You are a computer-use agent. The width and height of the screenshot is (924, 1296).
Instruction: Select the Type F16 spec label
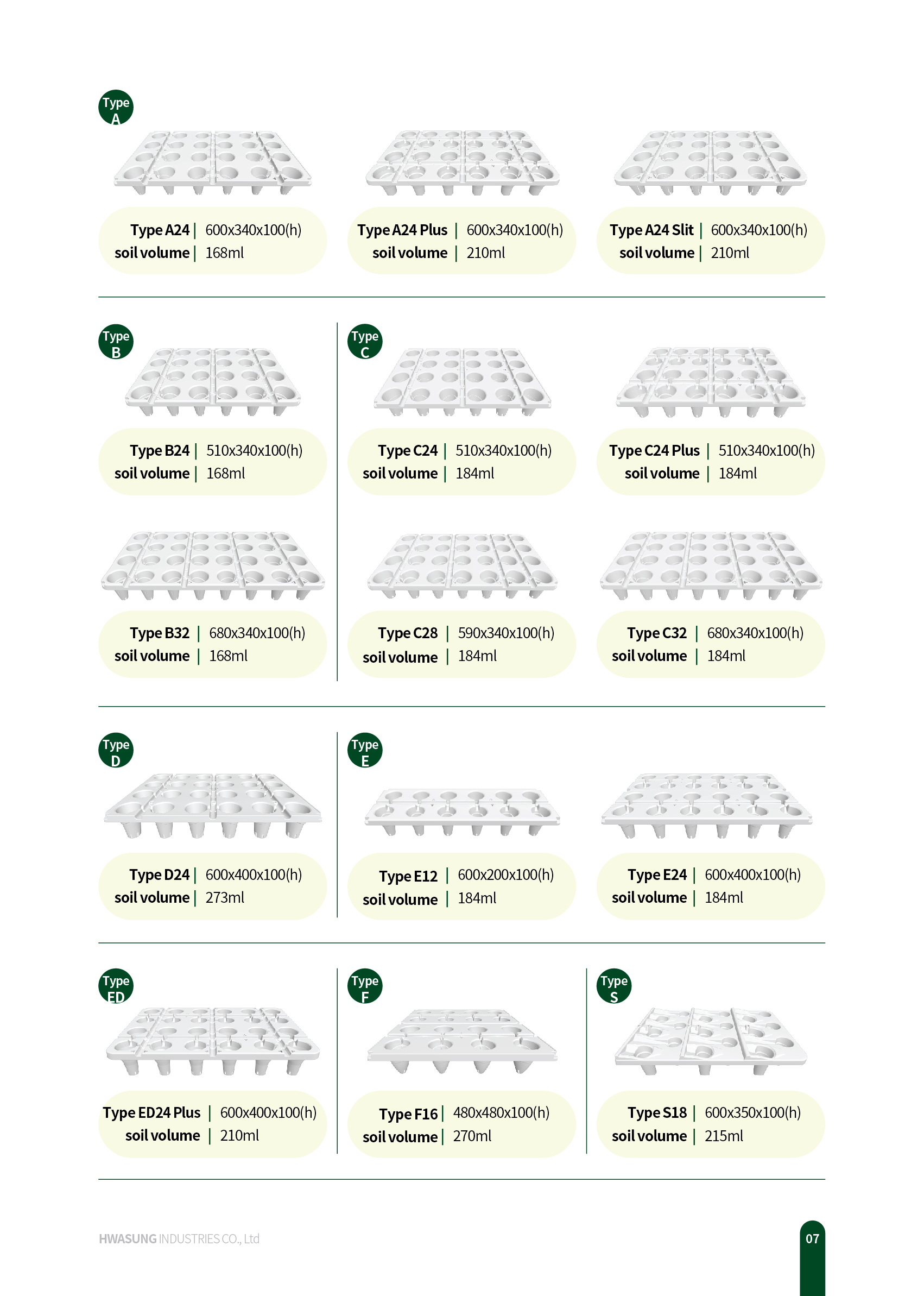click(x=462, y=1124)
